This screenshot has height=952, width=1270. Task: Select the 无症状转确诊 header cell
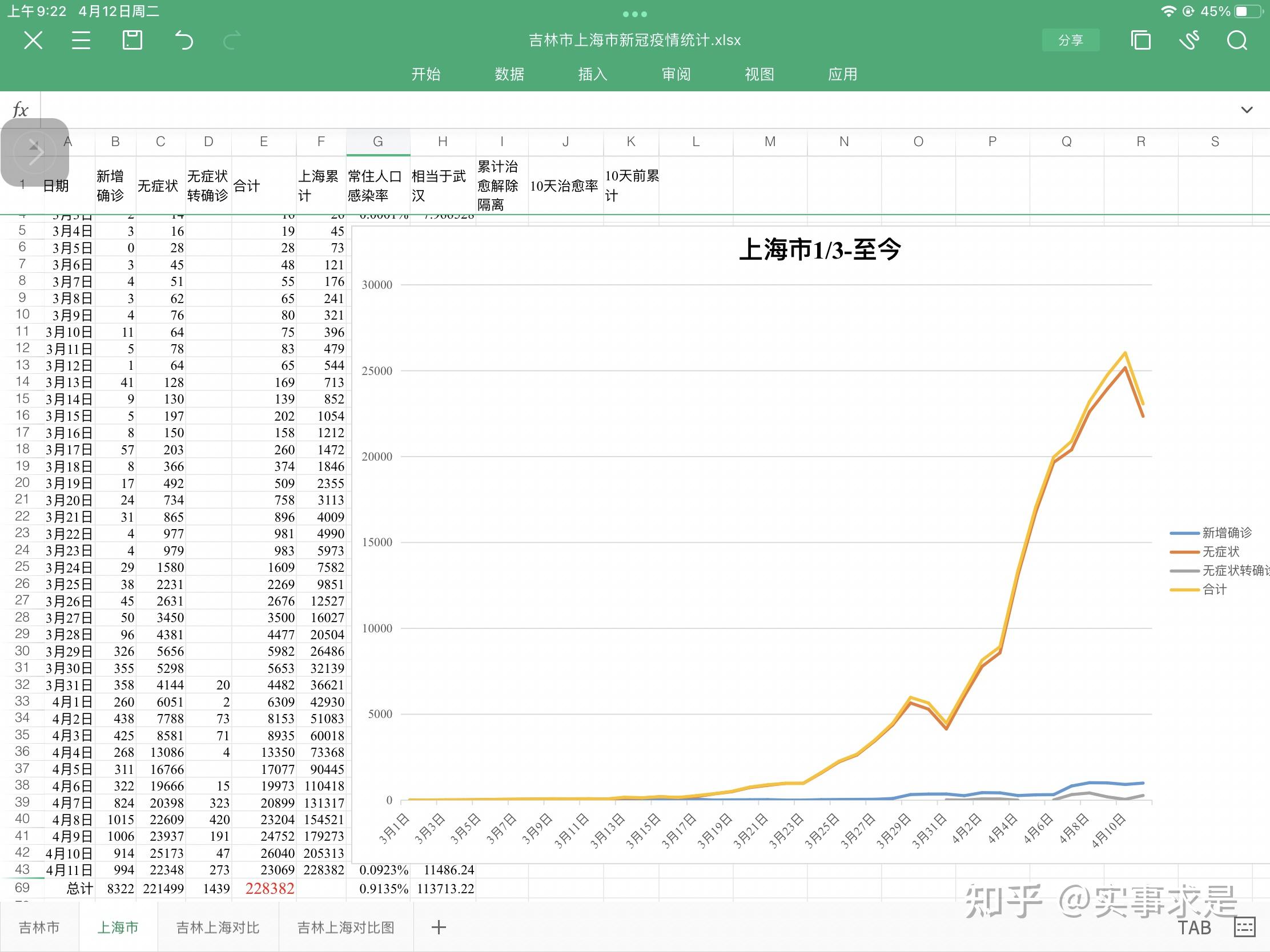208,185
